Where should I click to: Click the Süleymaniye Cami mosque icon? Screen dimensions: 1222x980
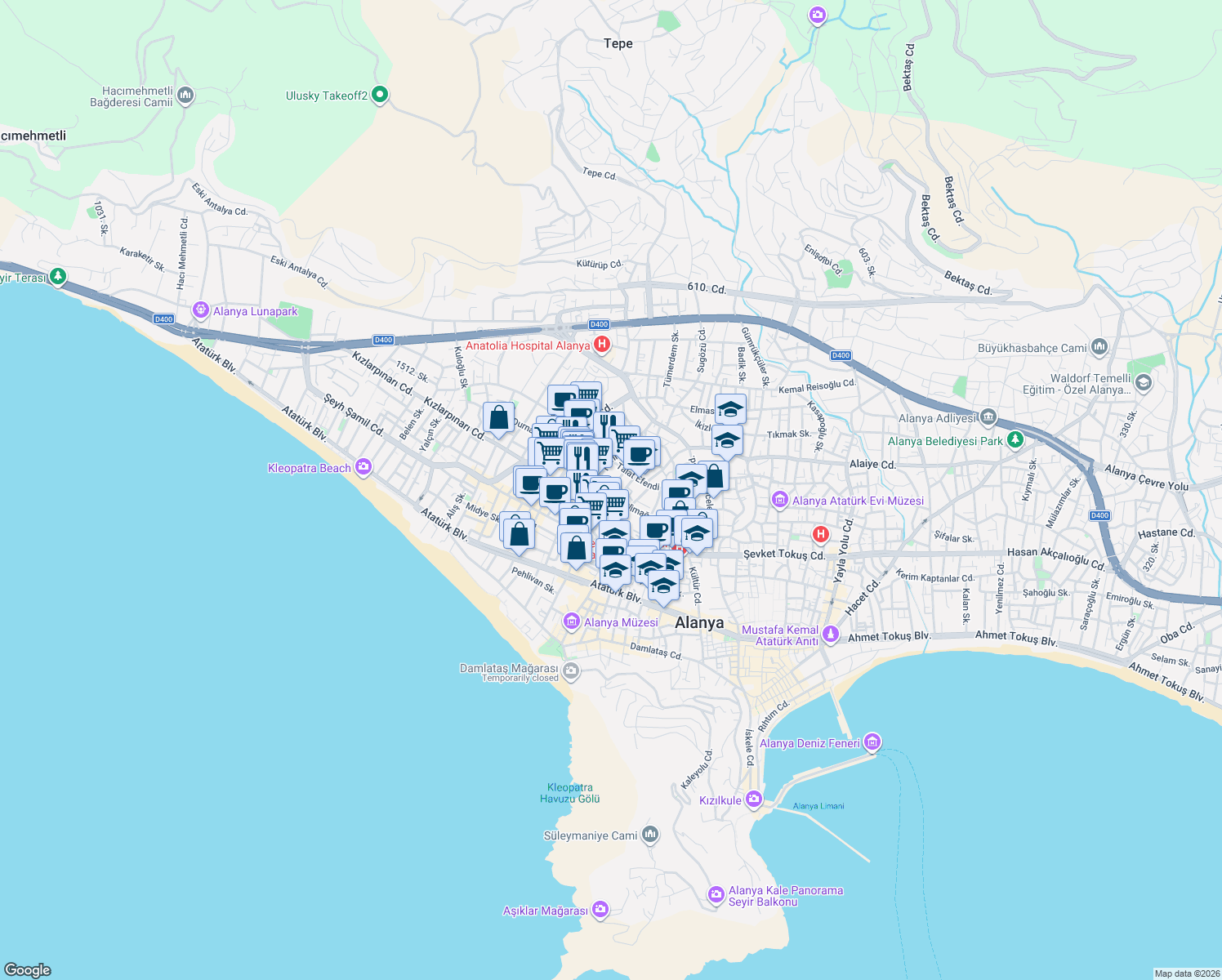click(x=650, y=835)
